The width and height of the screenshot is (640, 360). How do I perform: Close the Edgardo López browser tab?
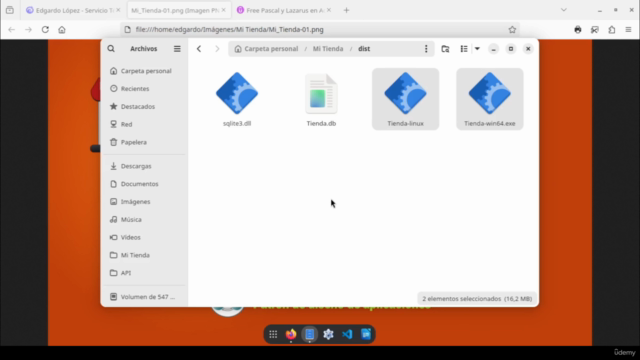(118, 10)
